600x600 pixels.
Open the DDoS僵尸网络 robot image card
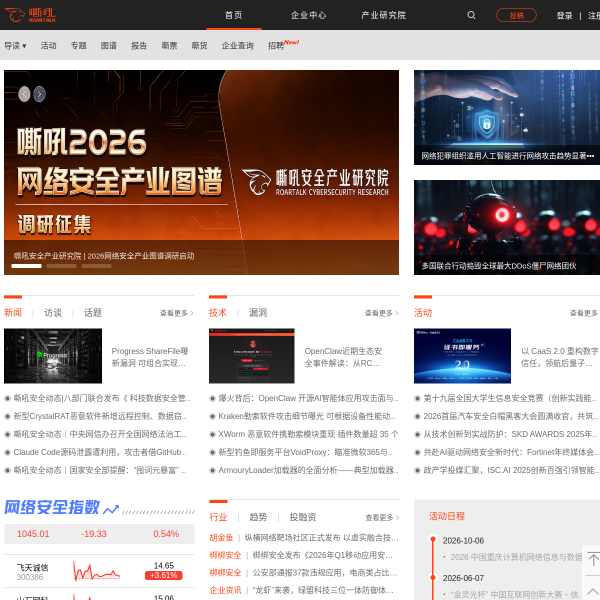click(507, 227)
